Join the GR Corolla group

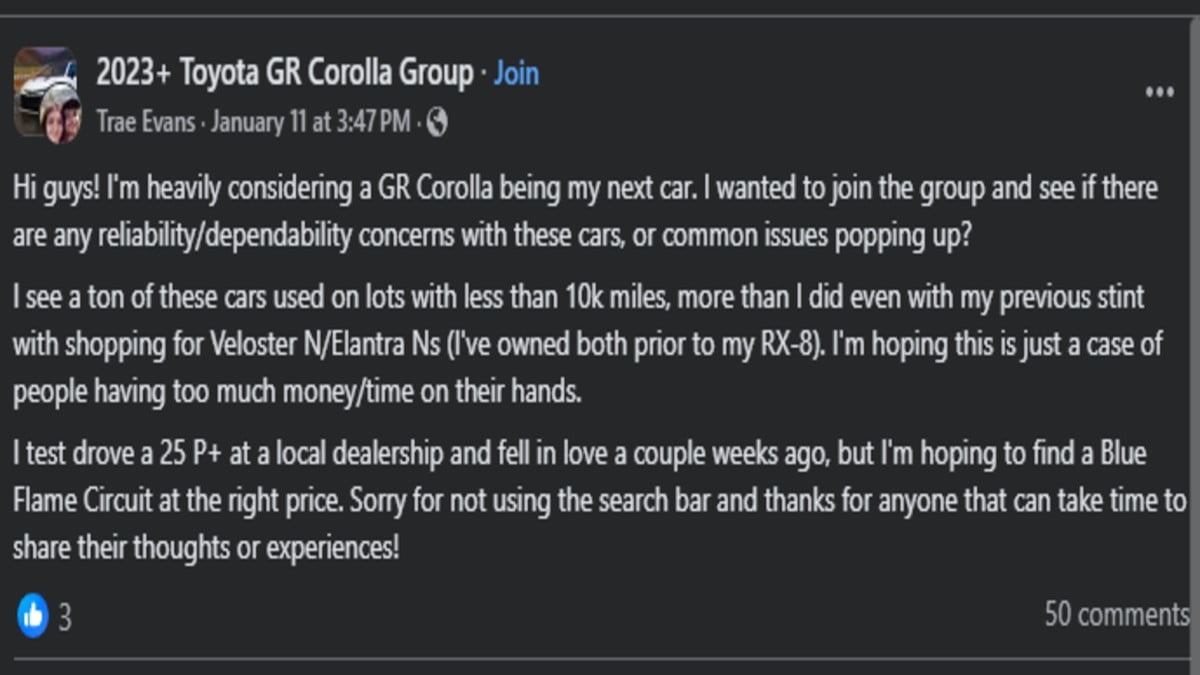coord(516,73)
